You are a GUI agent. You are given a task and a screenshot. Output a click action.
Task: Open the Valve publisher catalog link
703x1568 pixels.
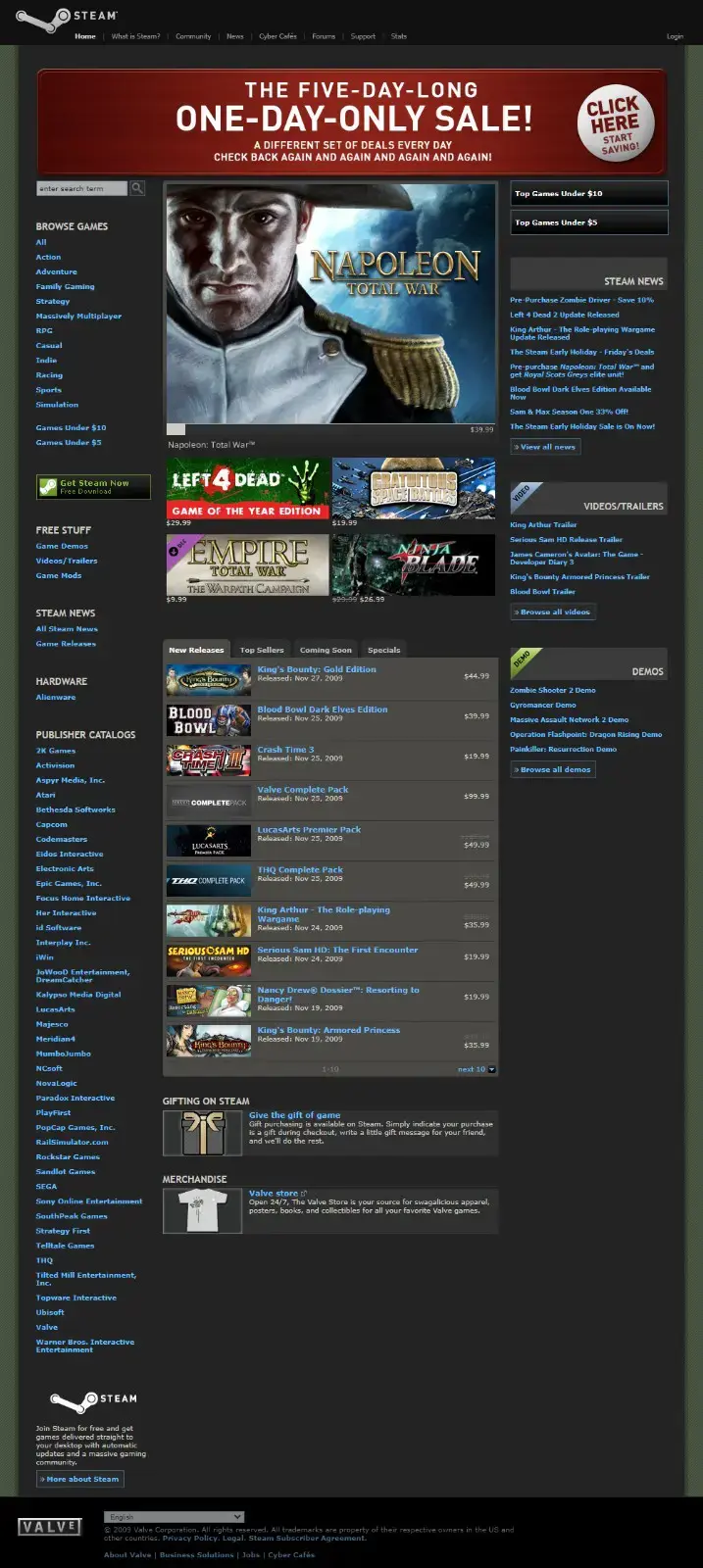point(47,1327)
